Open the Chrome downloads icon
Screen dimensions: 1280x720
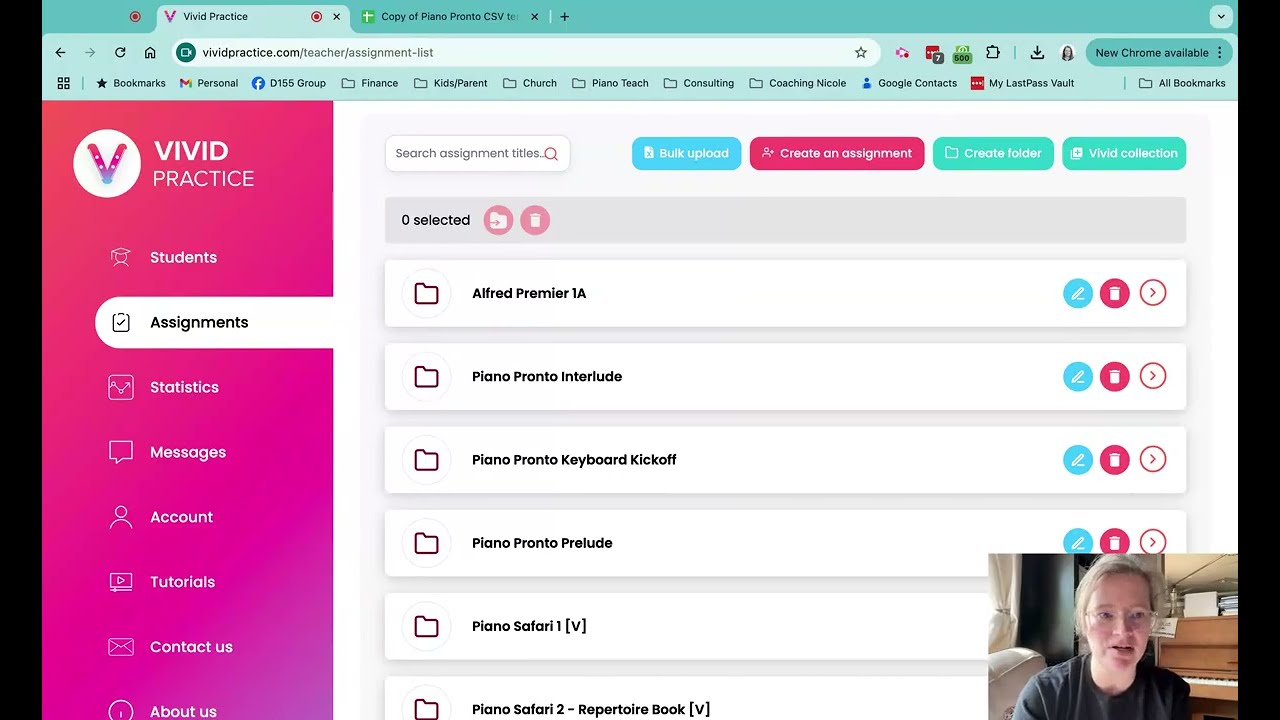coord(1037,52)
